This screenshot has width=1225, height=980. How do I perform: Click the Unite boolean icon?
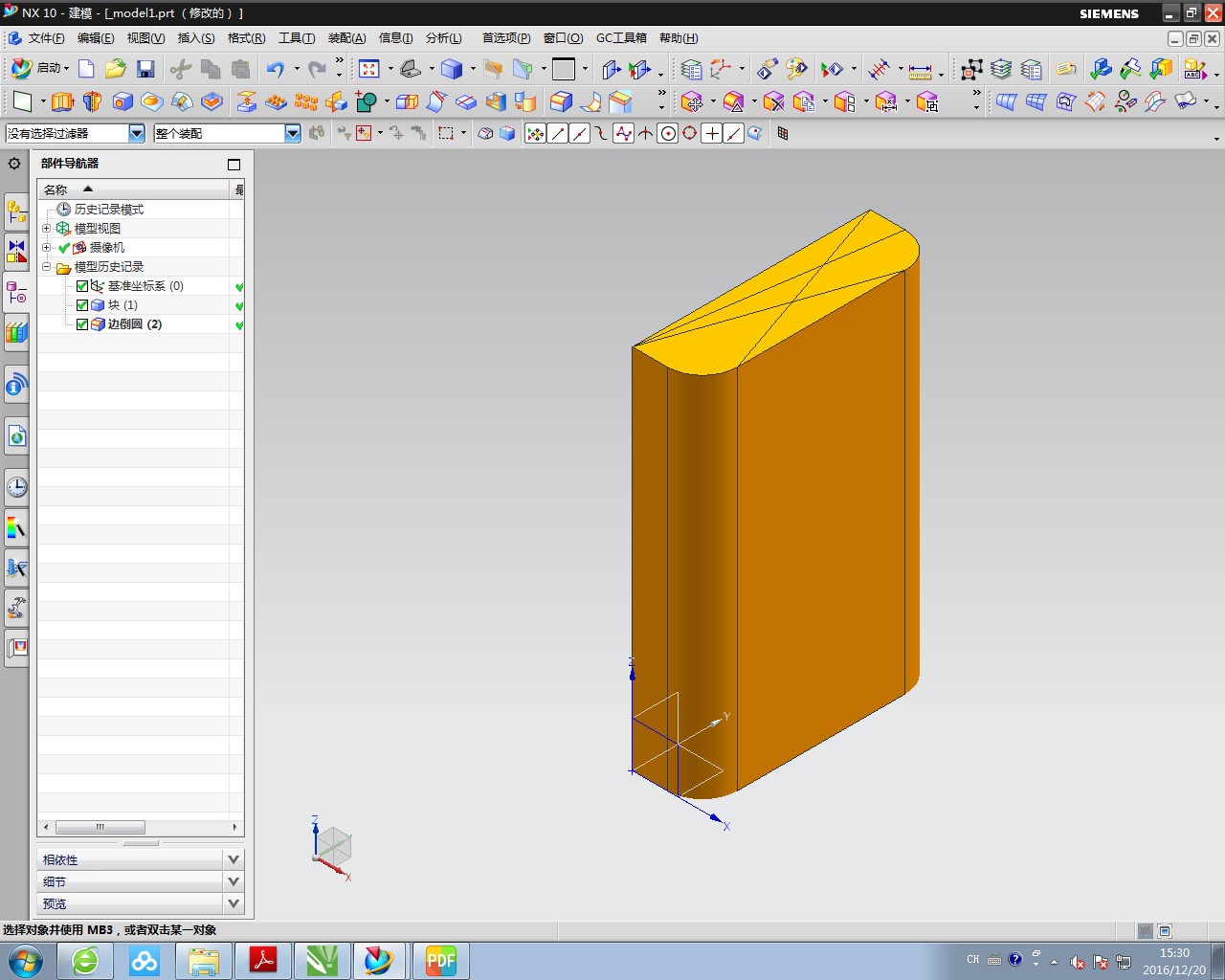[x=366, y=101]
